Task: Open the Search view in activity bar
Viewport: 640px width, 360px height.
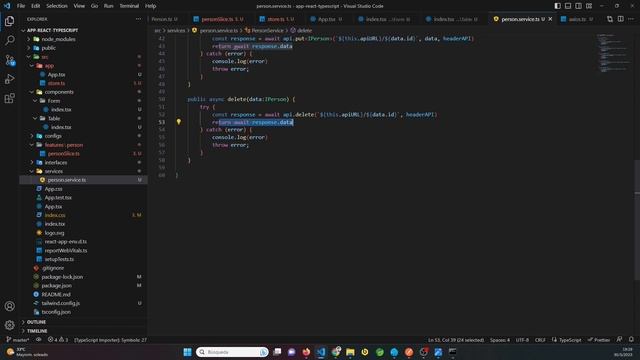Action: [9, 40]
